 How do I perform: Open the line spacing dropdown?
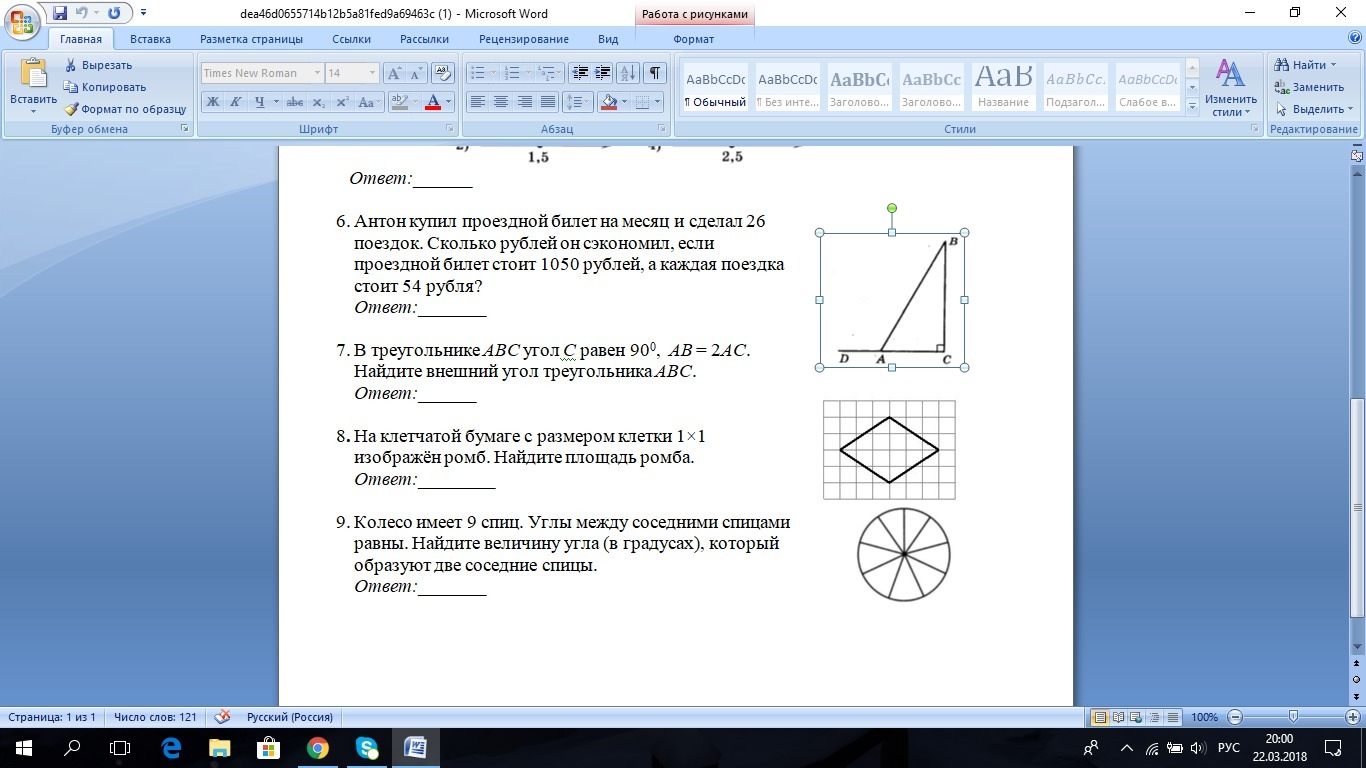click(577, 102)
